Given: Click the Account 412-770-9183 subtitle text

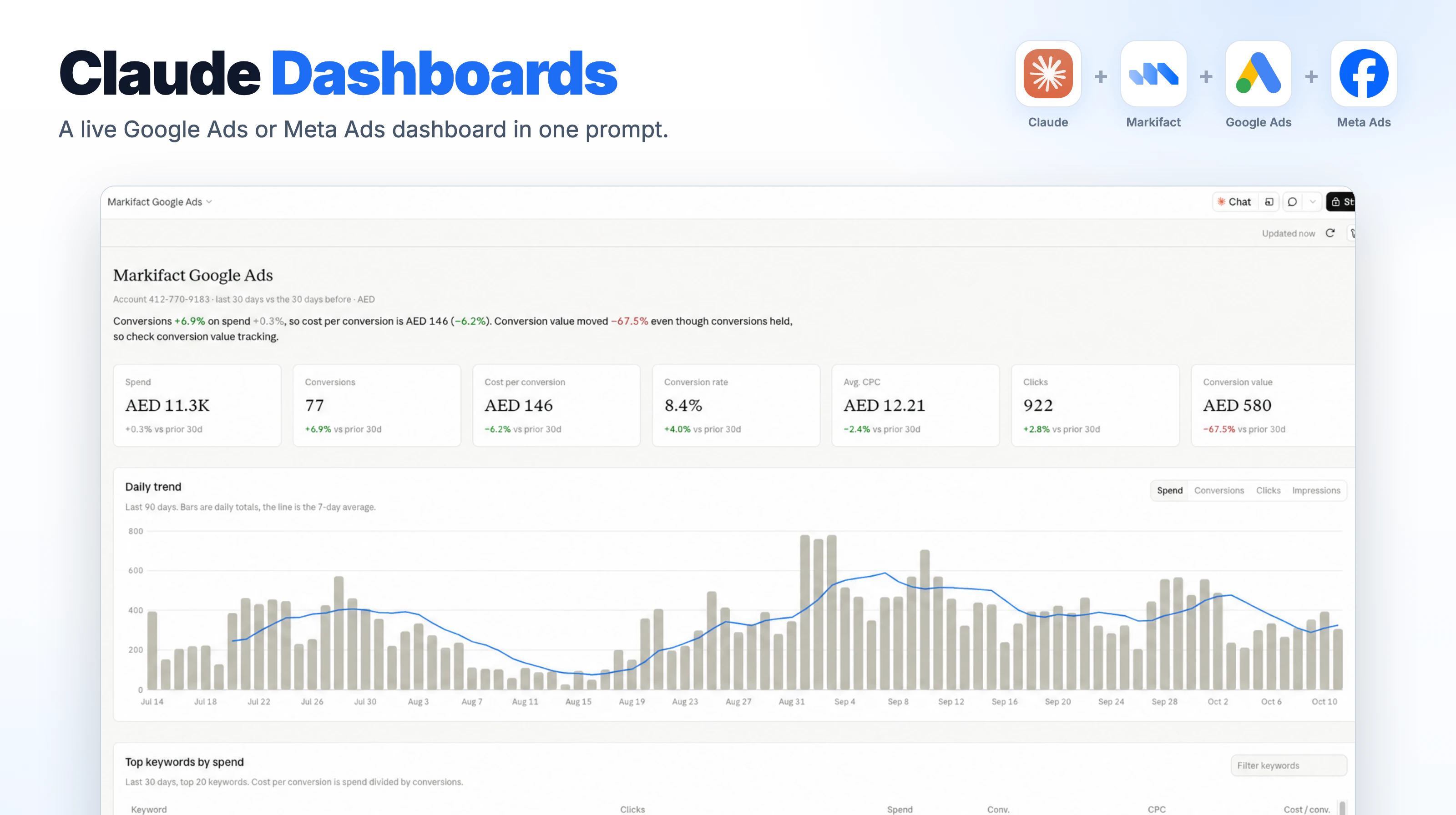Looking at the screenshot, I should coord(243,299).
